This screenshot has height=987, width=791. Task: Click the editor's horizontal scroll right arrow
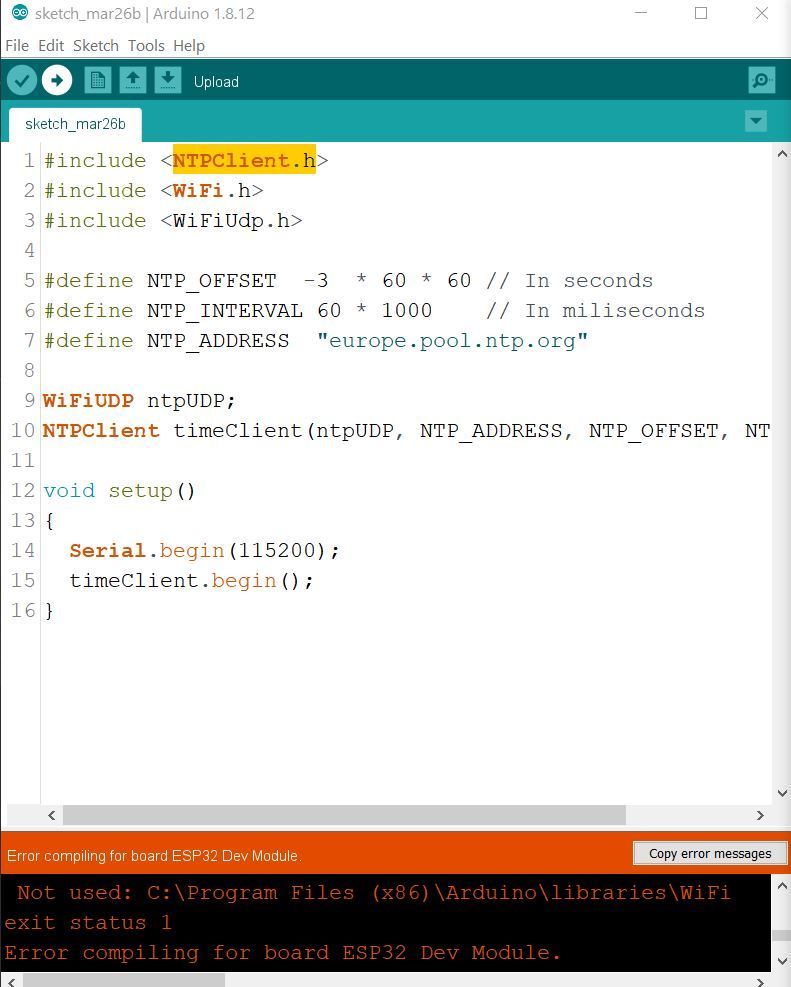tap(760, 815)
